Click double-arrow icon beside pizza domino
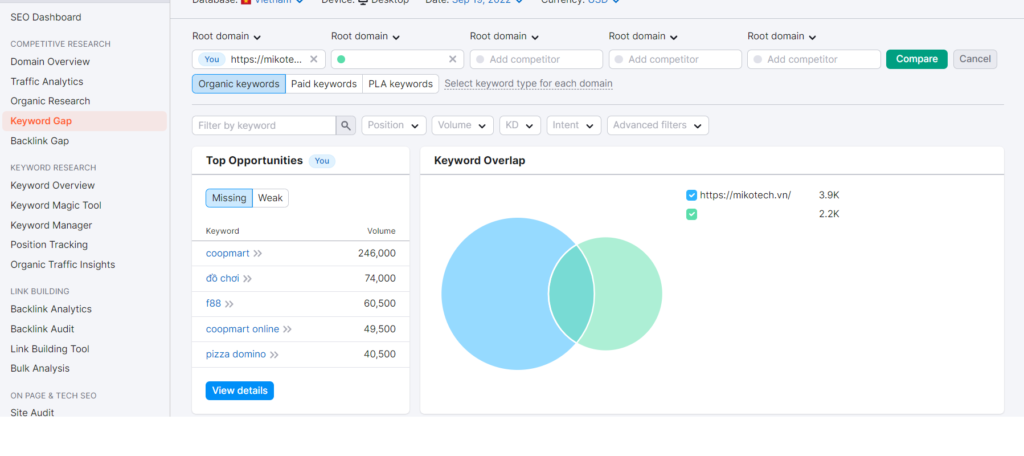This screenshot has height=456, width=1024. click(x=274, y=354)
